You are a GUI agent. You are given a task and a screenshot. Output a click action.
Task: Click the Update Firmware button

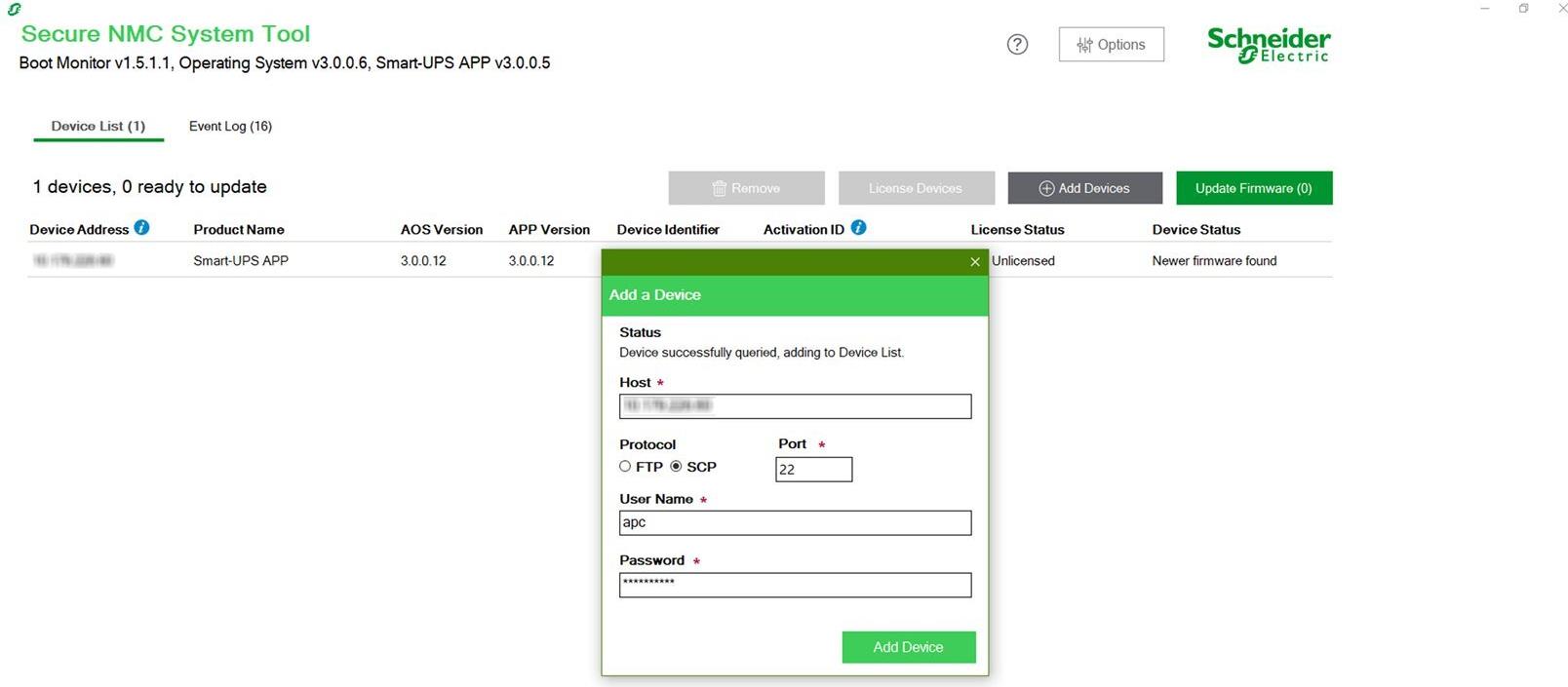pos(1253,188)
